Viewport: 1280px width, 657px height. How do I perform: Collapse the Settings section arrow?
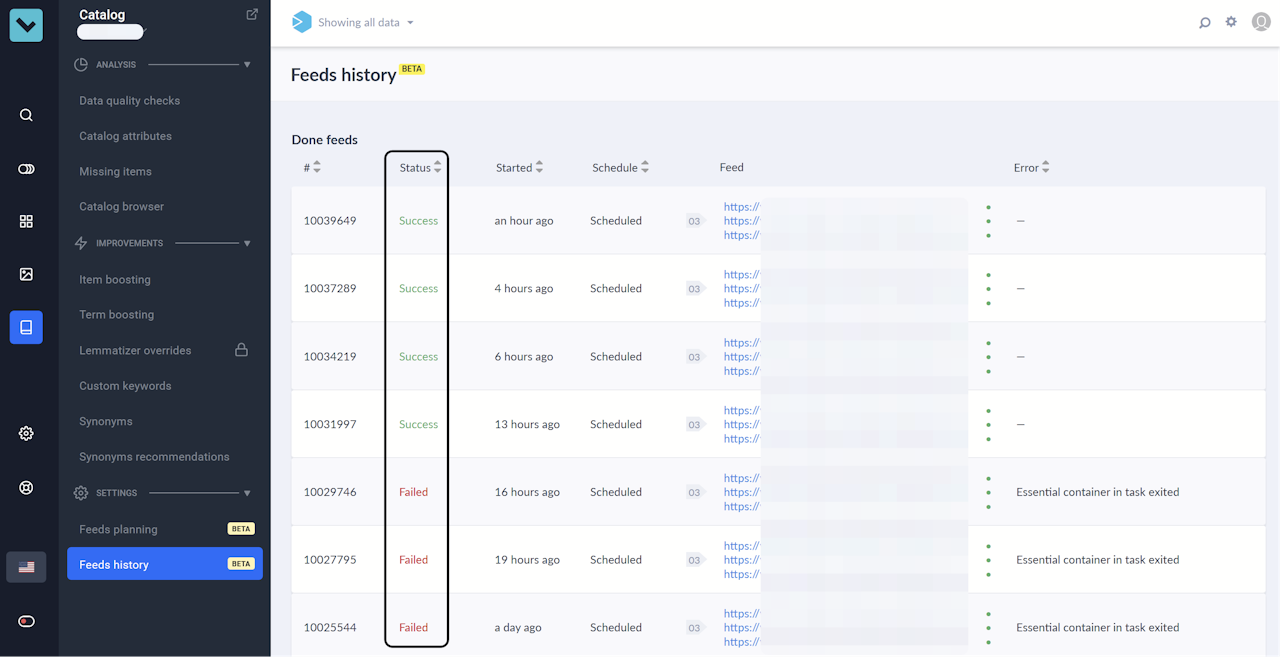tap(247, 493)
